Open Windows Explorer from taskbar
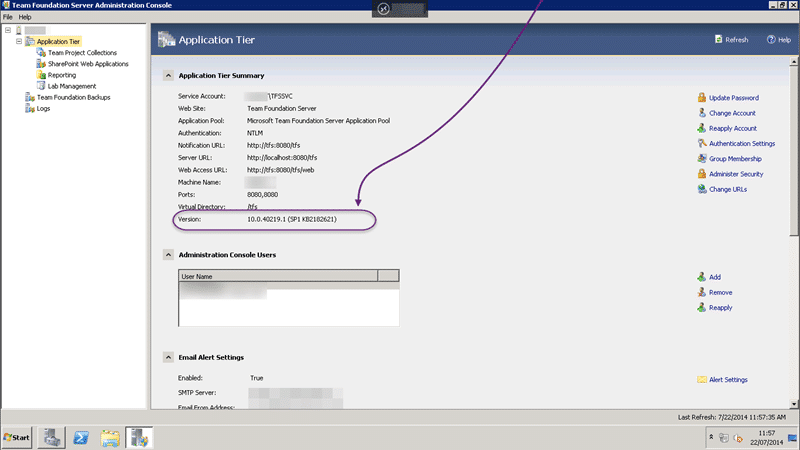800x450 pixels. (x=110, y=438)
